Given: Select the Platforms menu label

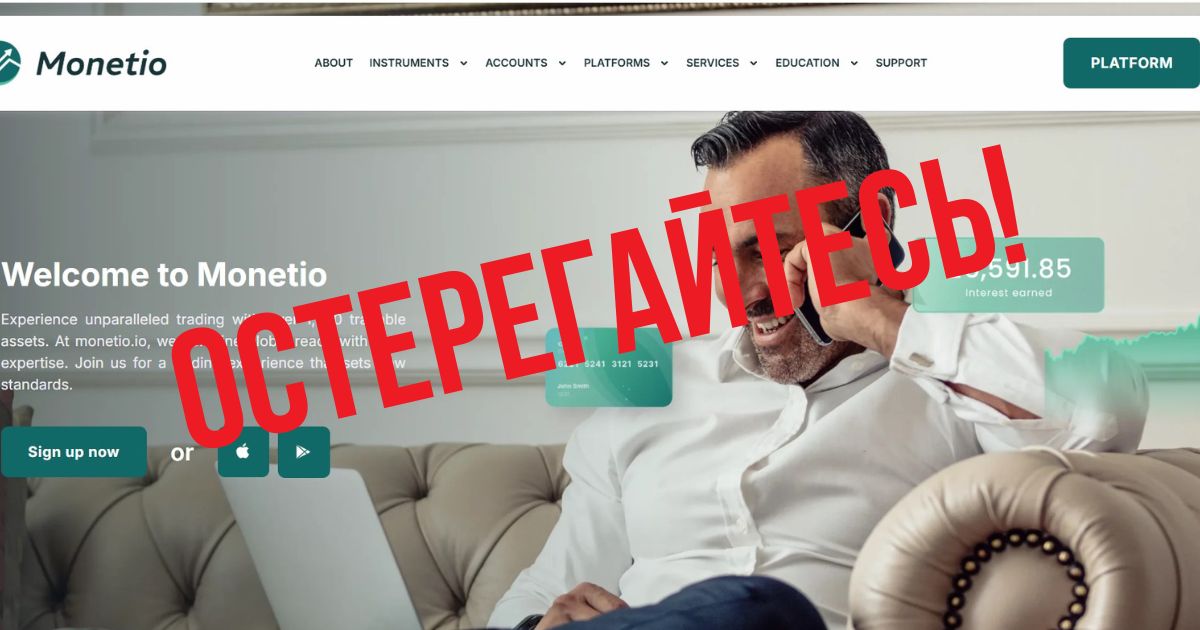Looking at the screenshot, I should click(617, 63).
